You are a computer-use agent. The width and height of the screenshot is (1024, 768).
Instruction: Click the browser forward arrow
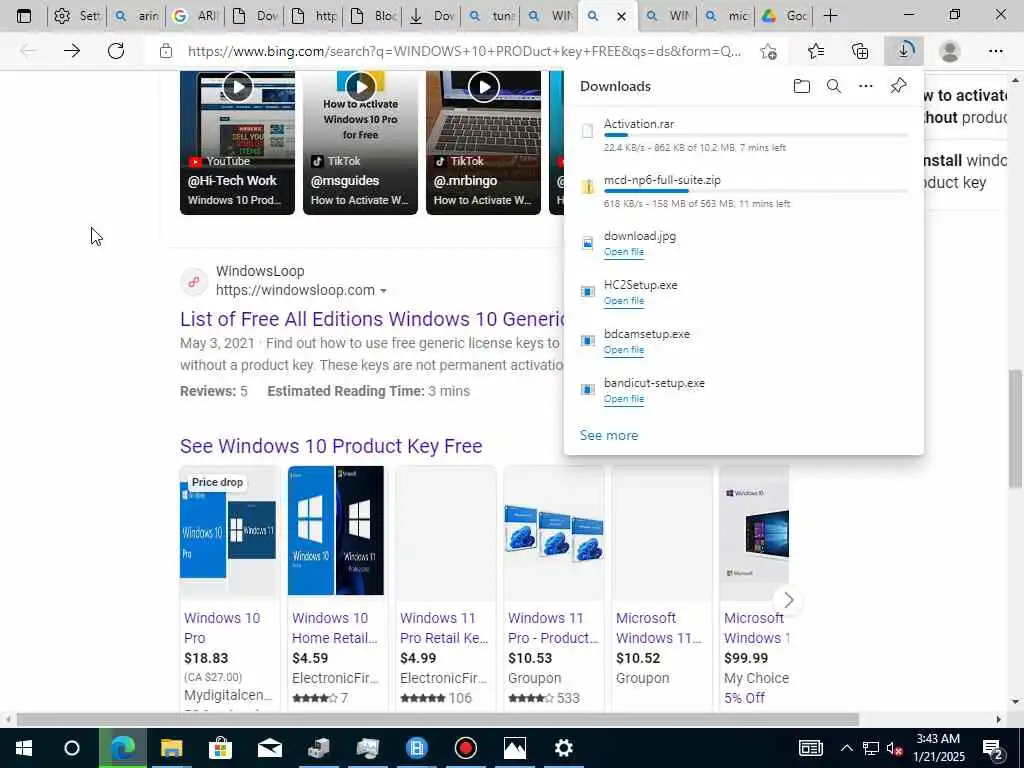tap(72, 51)
